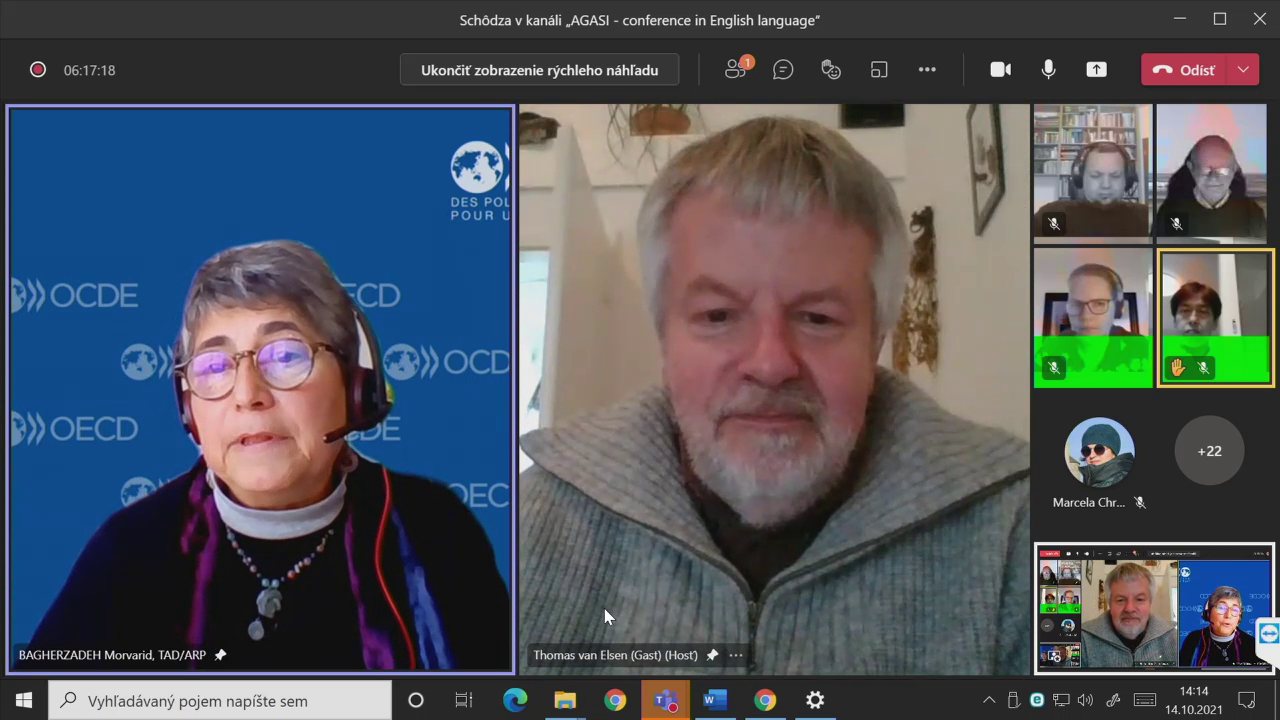The height and width of the screenshot is (720, 1280).
Task: Click the Odísť leave button
Action: click(x=1185, y=69)
